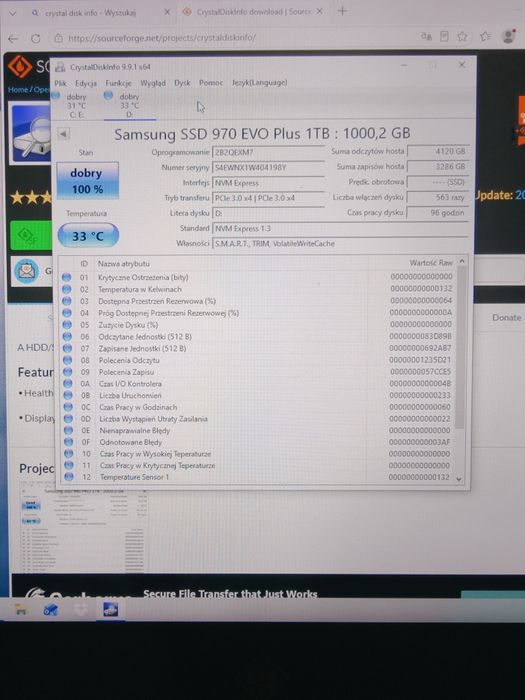Click the Suma zapisów hosta 3286 GB value
The height and width of the screenshot is (700, 525).
pyautogui.click(x=438, y=167)
